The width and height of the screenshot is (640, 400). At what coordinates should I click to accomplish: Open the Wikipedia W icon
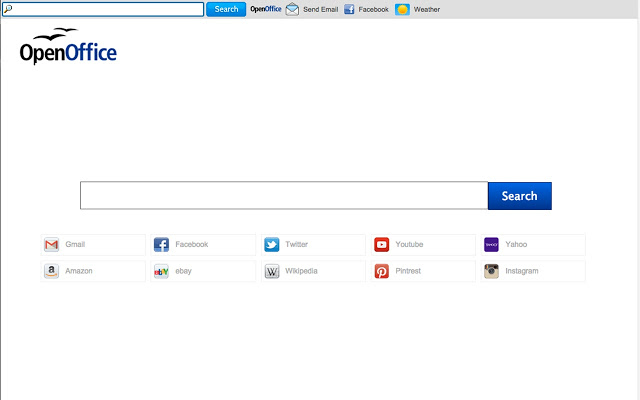pos(271,271)
